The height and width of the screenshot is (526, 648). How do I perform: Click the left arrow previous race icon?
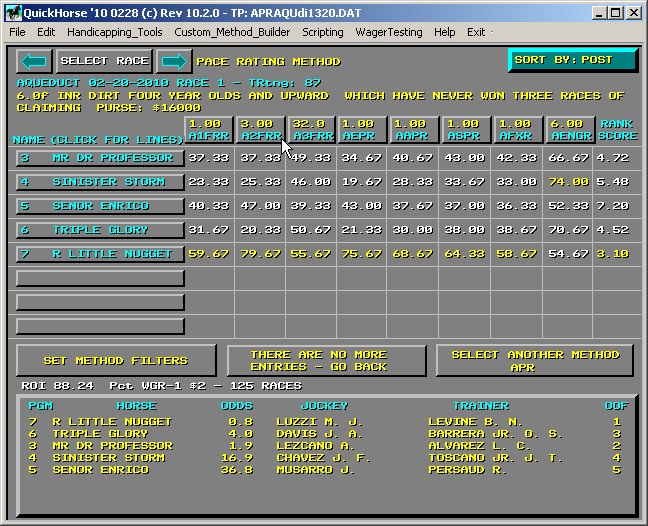tap(34, 61)
